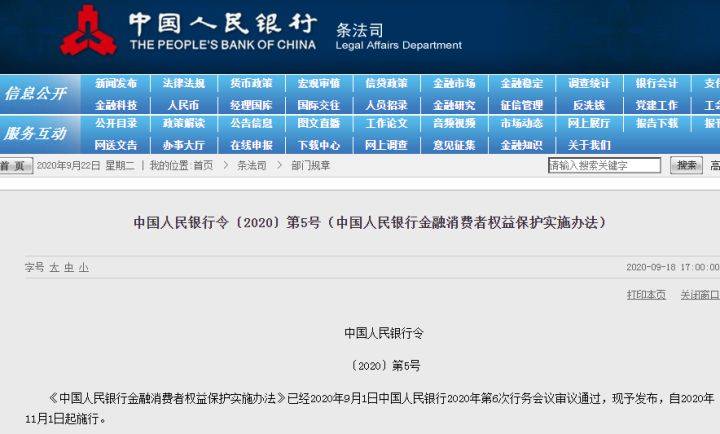Open the 新闻发布 menu item
The width and height of the screenshot is (720, 434).
point(116,83)
